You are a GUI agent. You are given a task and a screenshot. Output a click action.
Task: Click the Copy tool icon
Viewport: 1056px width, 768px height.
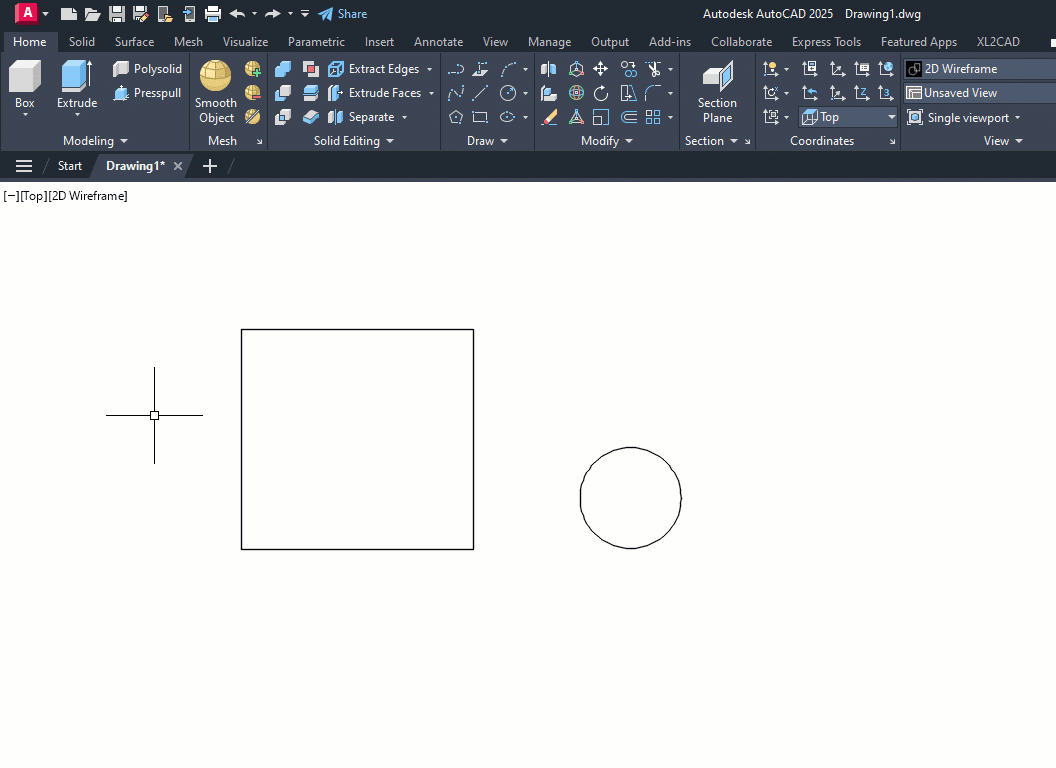tap(628, 69)
